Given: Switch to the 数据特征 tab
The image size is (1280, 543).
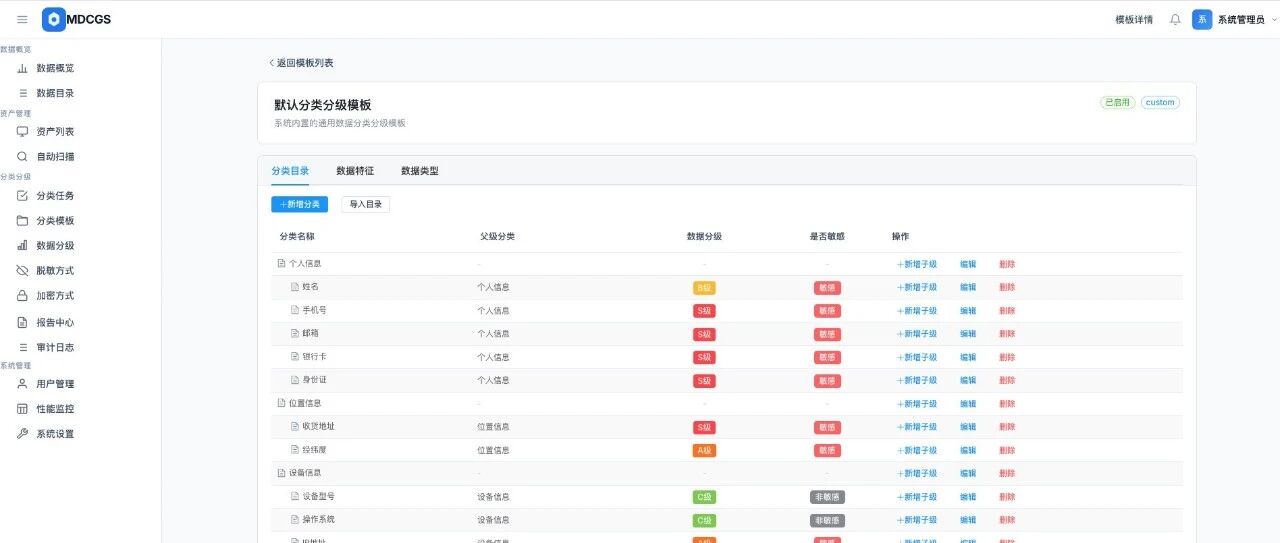Looking at the screenshot, I should [x=355, y=171].
